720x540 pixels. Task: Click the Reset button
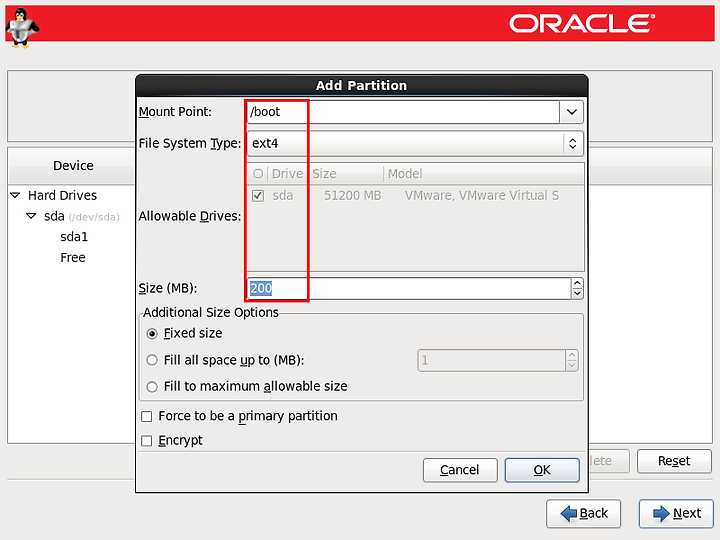(674, 461)
